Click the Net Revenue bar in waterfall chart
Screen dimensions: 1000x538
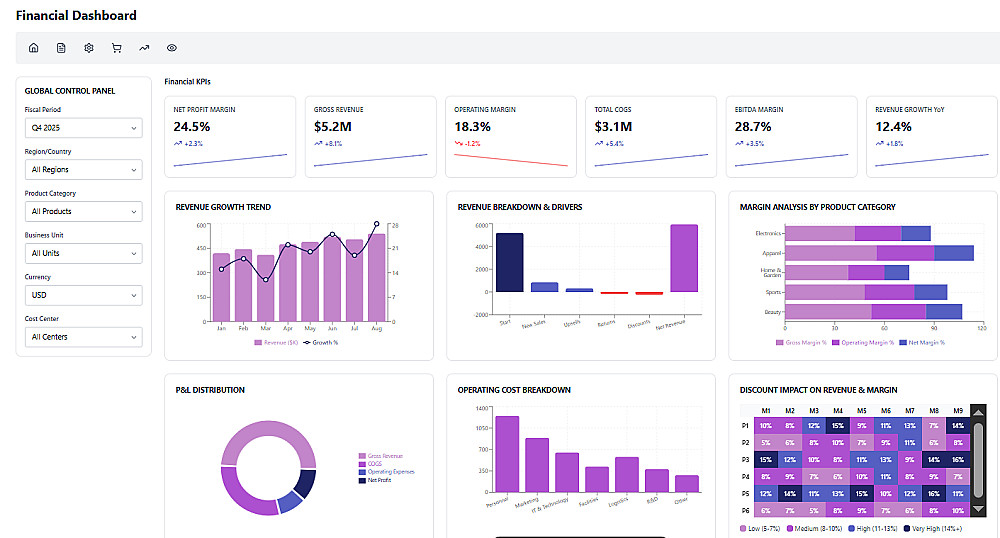(x=684, y=258)
